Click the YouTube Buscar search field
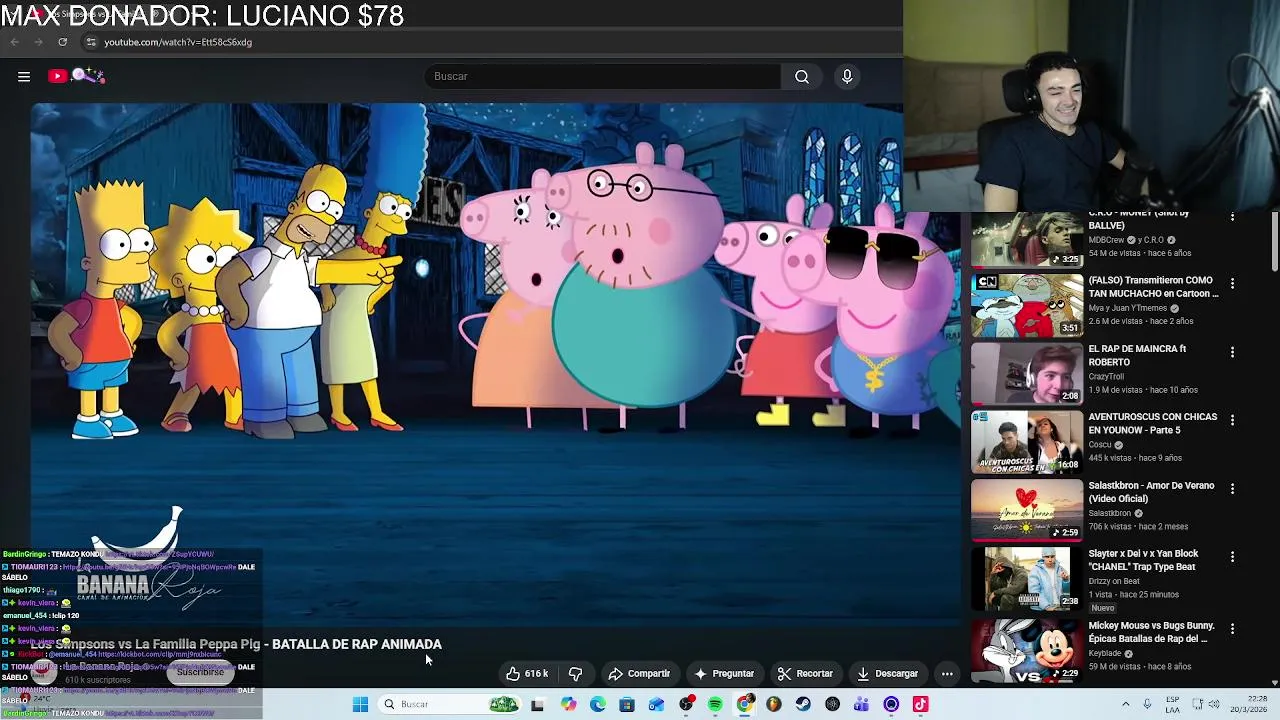 603,76
